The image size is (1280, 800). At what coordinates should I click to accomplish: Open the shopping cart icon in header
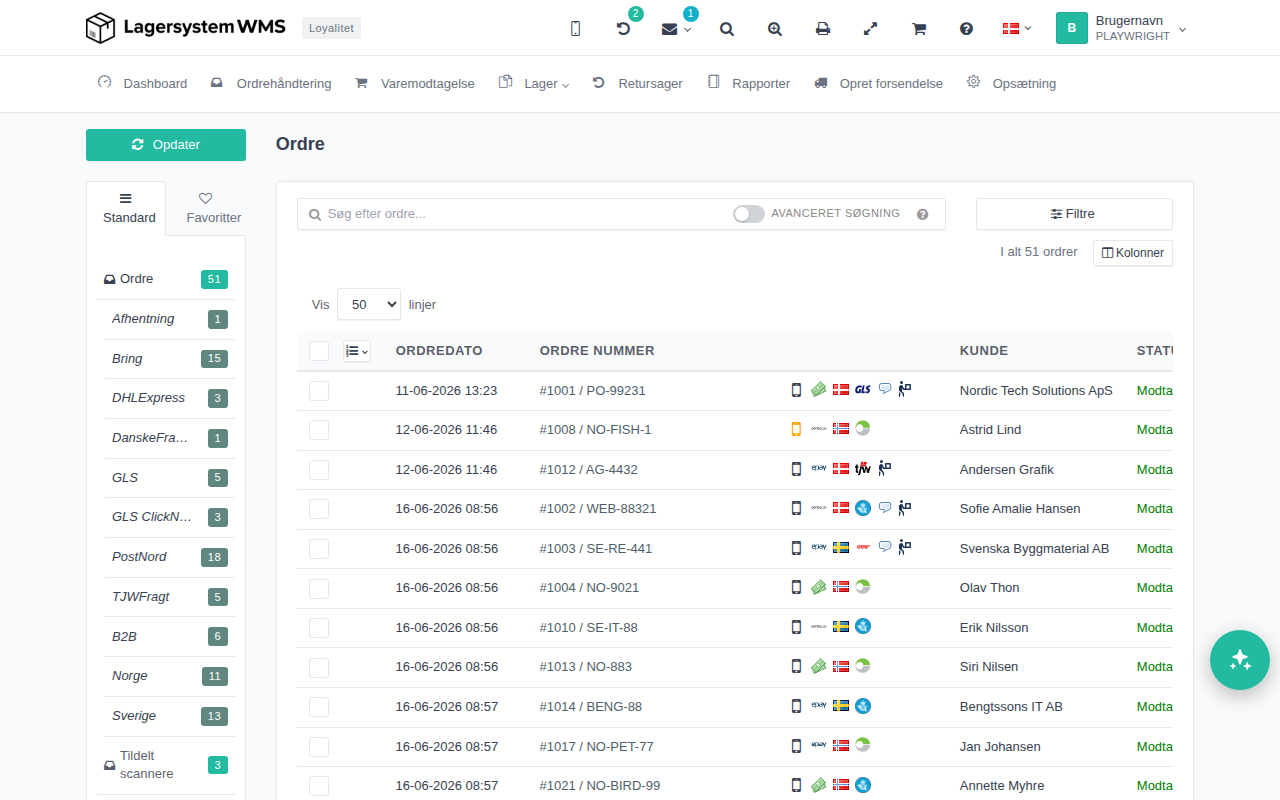[x=918, y=29]
